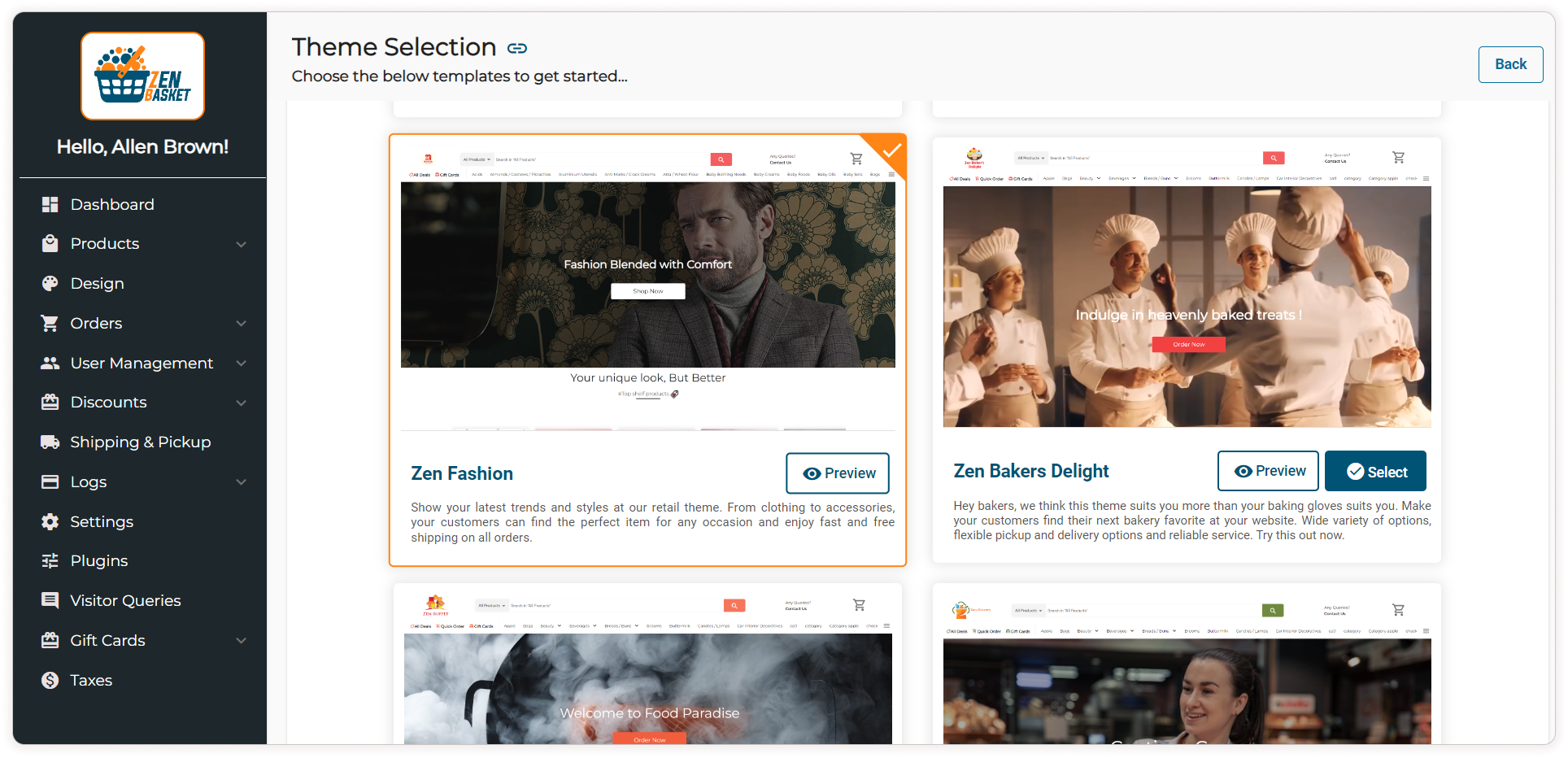The height and width of the screenshot is (758, 1568).
Task: Click the Visitor Queries chat icon
Action: 50,601
